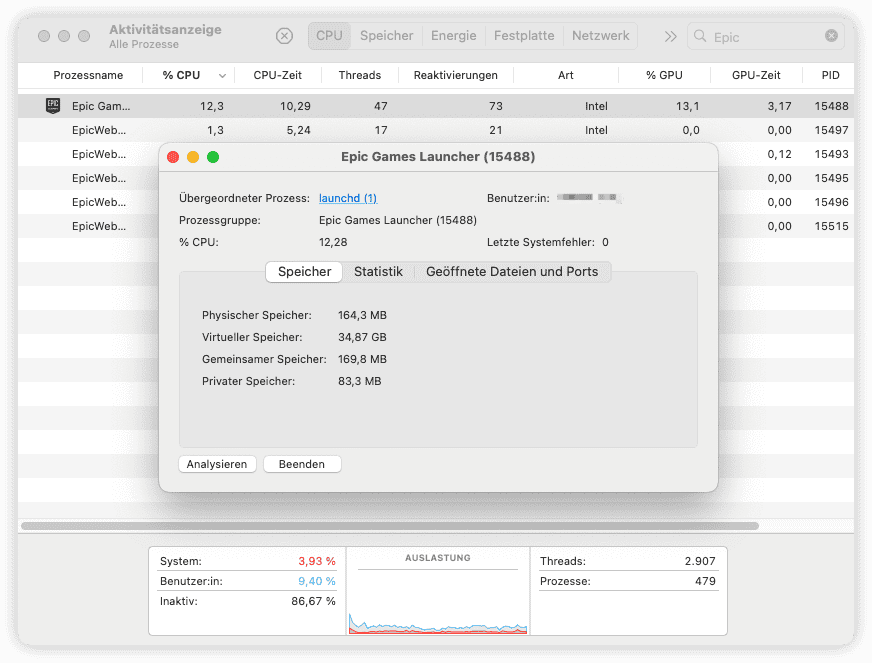Open the launchd (1) parent process link
The image size is (872, 663).
(x=348, y=198)
